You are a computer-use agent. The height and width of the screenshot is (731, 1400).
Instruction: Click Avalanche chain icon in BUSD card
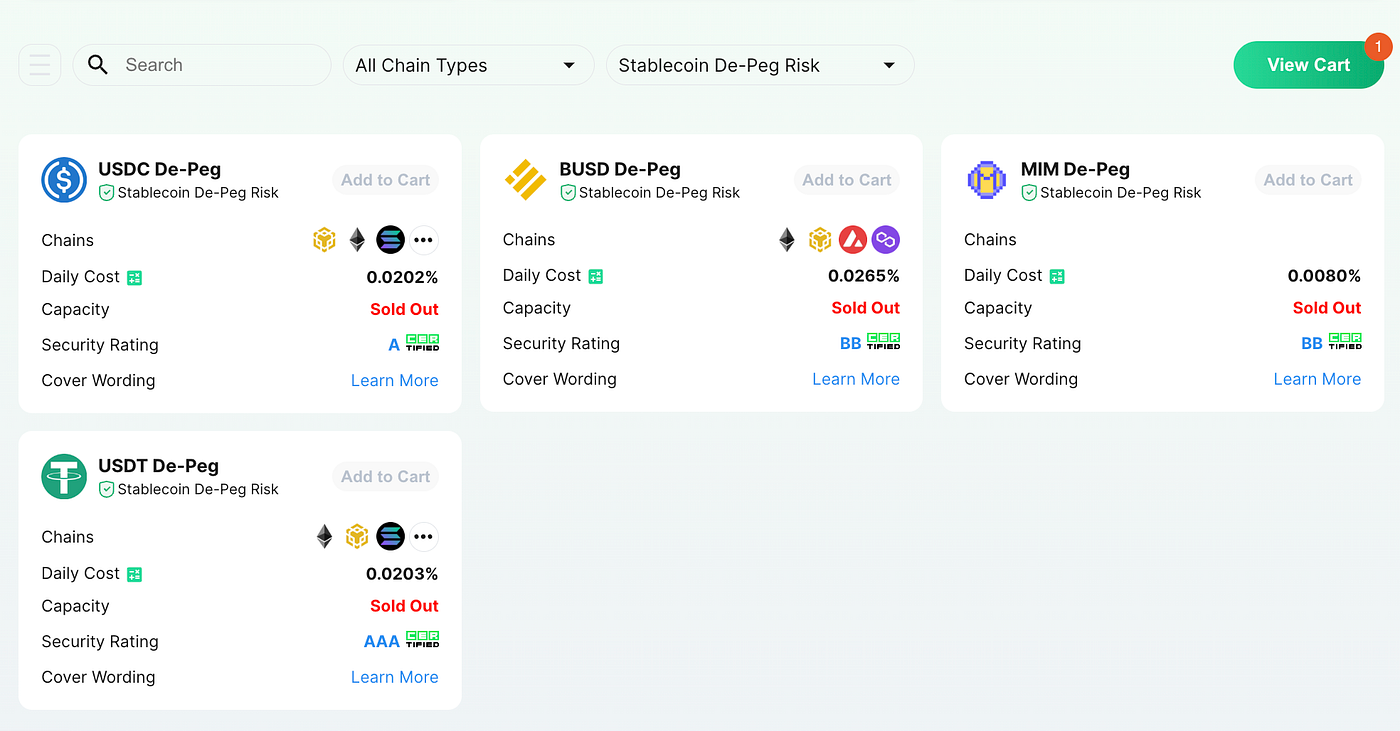[852, 239]
